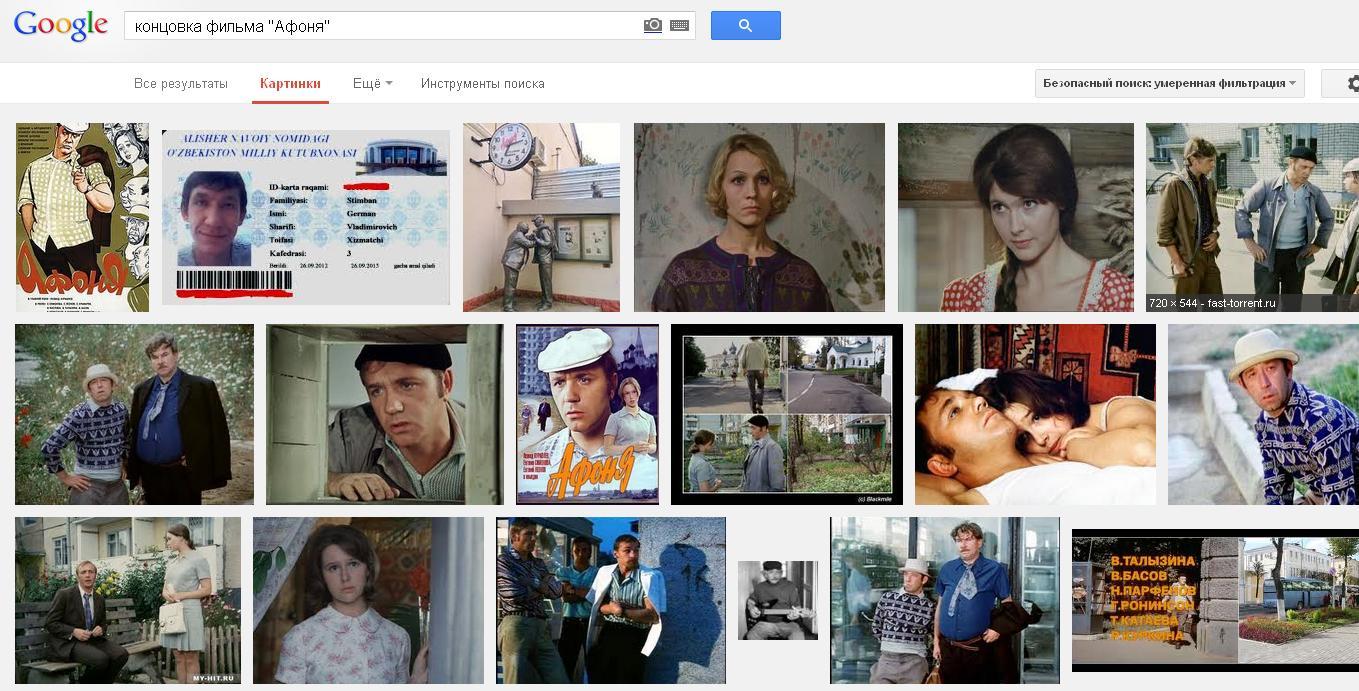Open the man in cap at window image

[x=385, y=414]
